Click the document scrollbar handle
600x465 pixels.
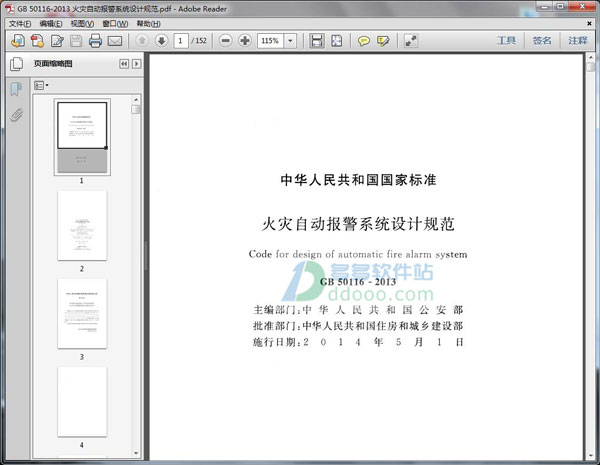coord(591,67)
